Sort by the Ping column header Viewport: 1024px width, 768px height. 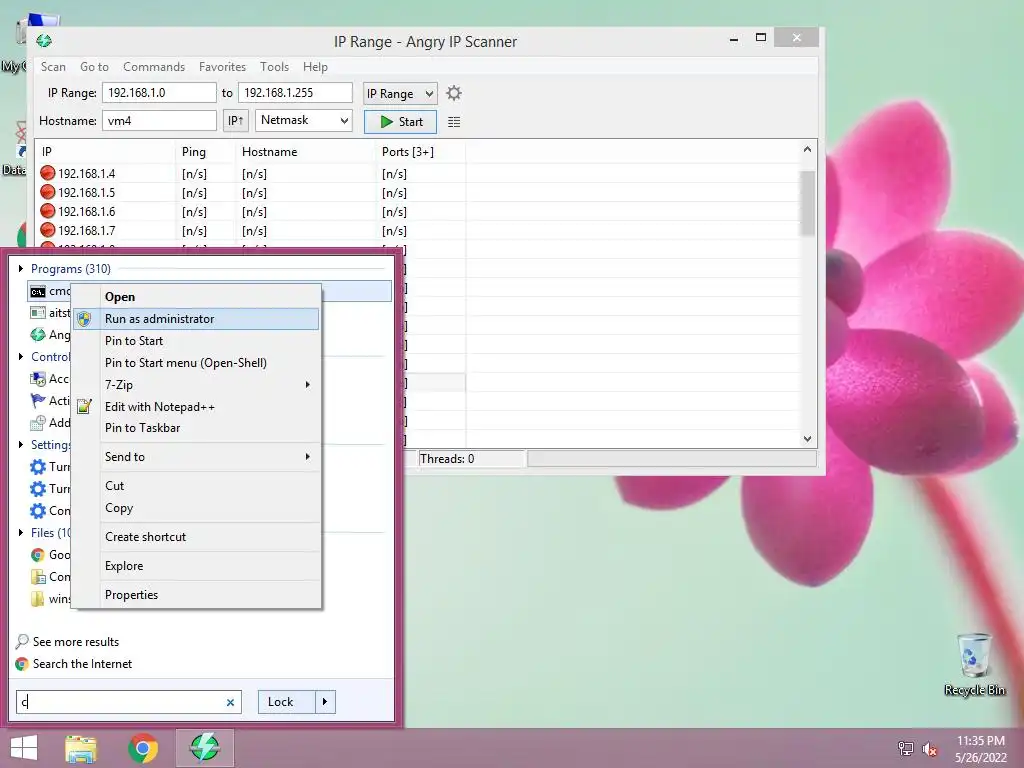click(204, 152)
